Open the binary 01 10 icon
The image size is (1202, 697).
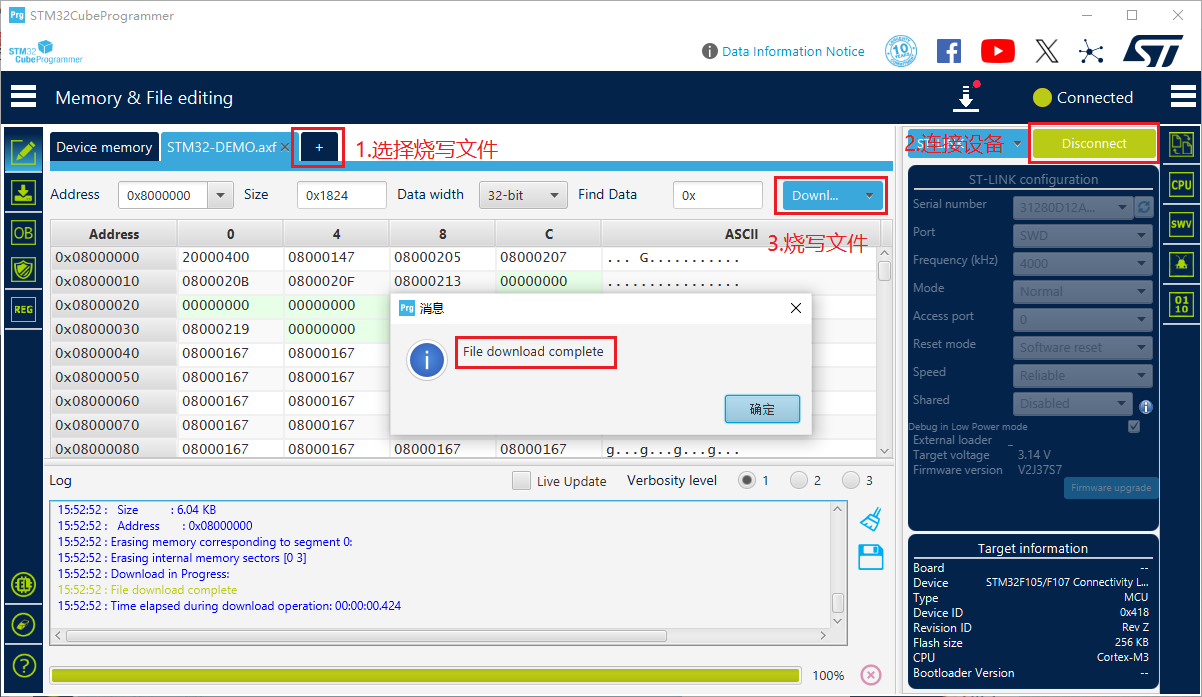(1181, 304)
